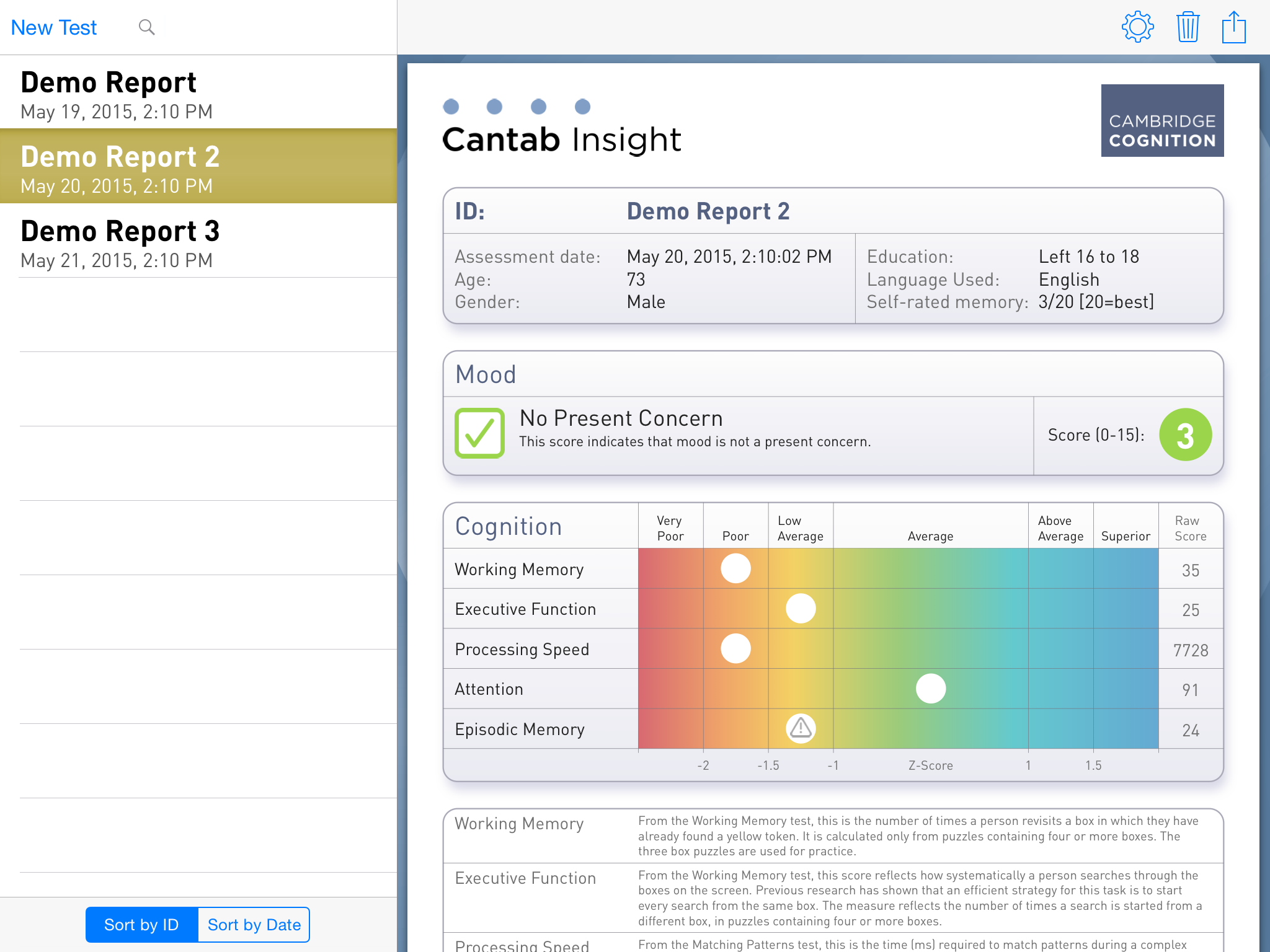Screen dimensions: 1270x952
Task: Start a New Test
Action: coord(54,27)
